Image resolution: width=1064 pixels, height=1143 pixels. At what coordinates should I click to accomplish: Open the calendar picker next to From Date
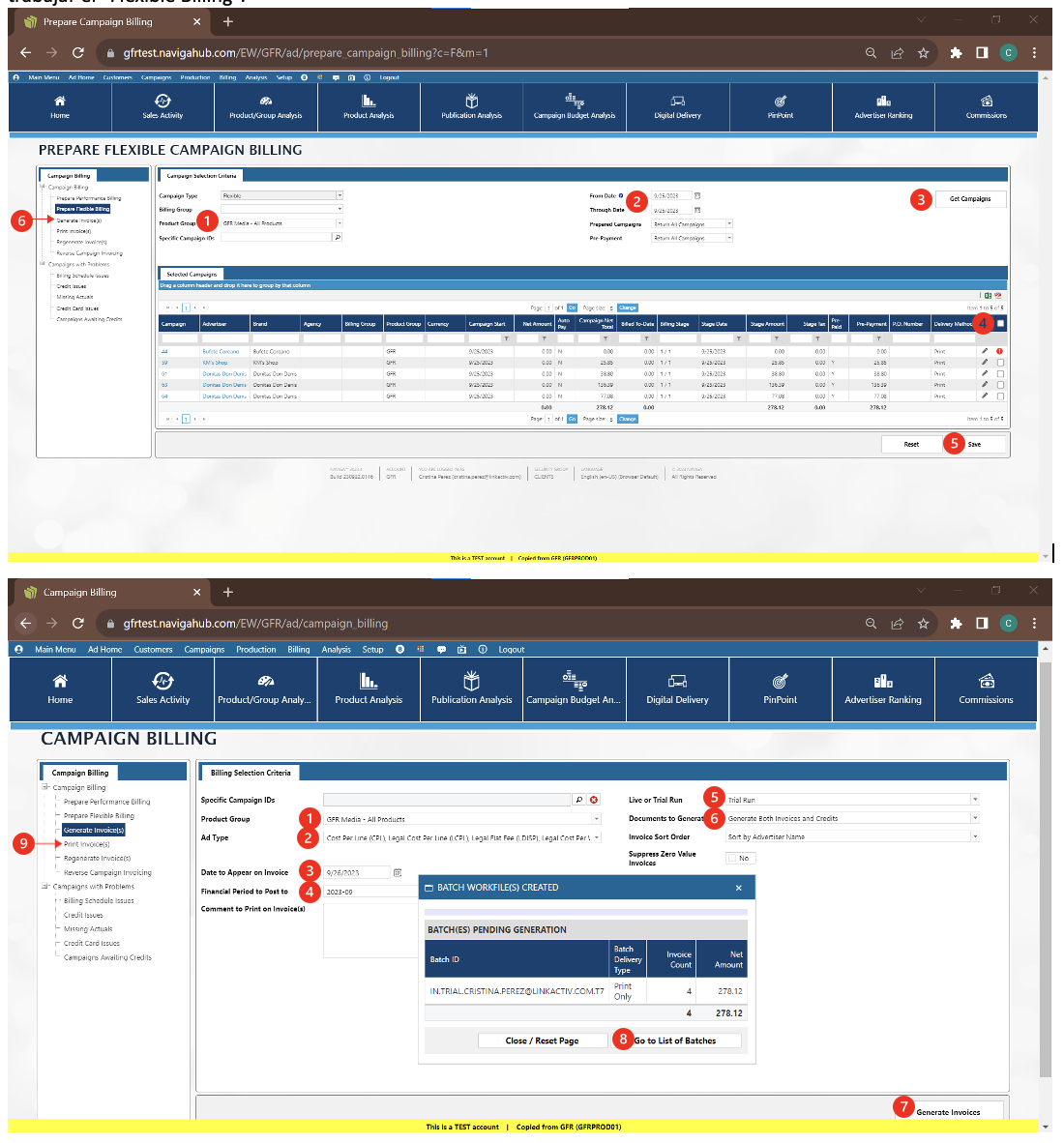(697, 196)
